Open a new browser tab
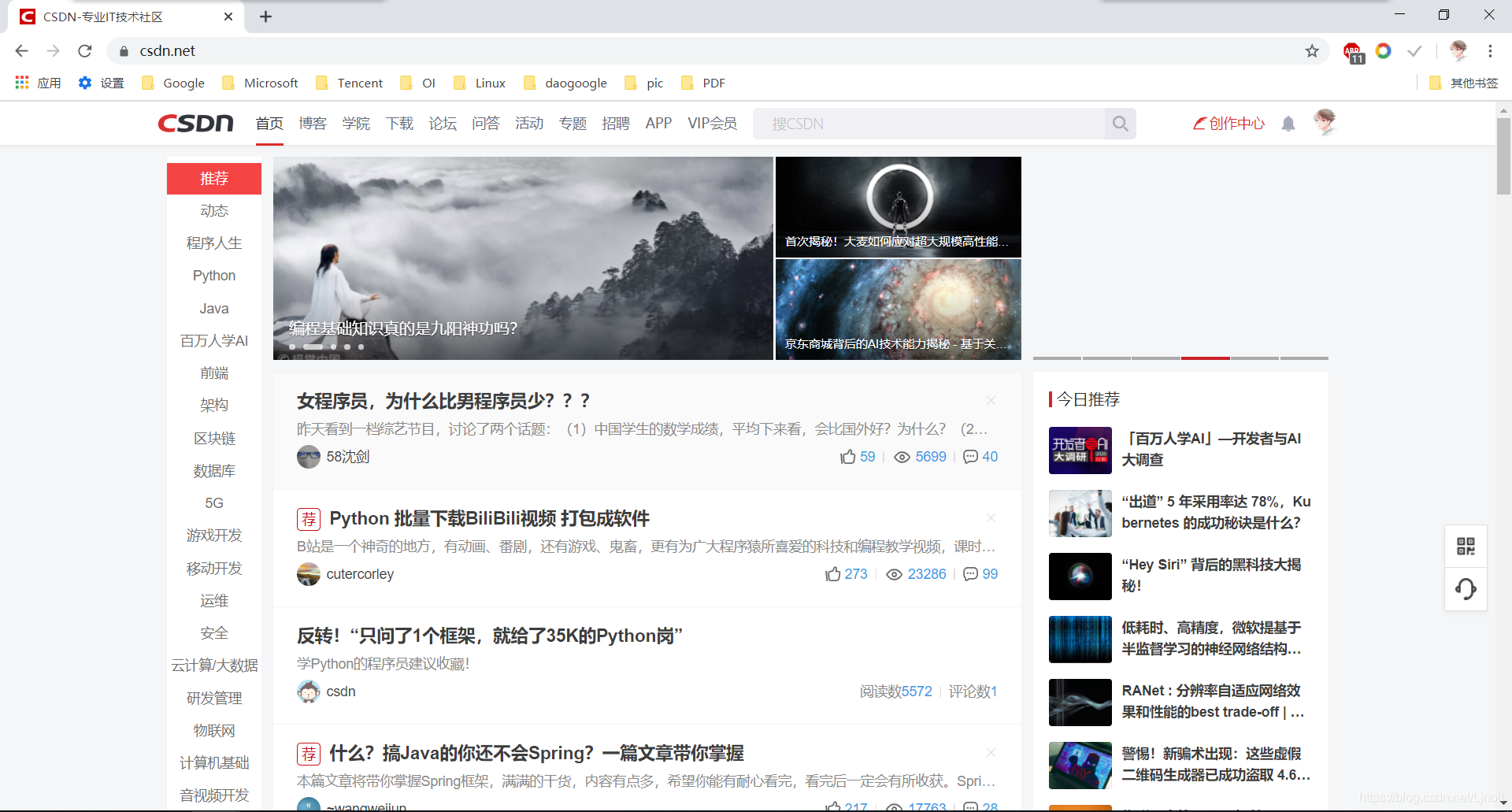Screen dimensions: 1512x812 [266, 17]
